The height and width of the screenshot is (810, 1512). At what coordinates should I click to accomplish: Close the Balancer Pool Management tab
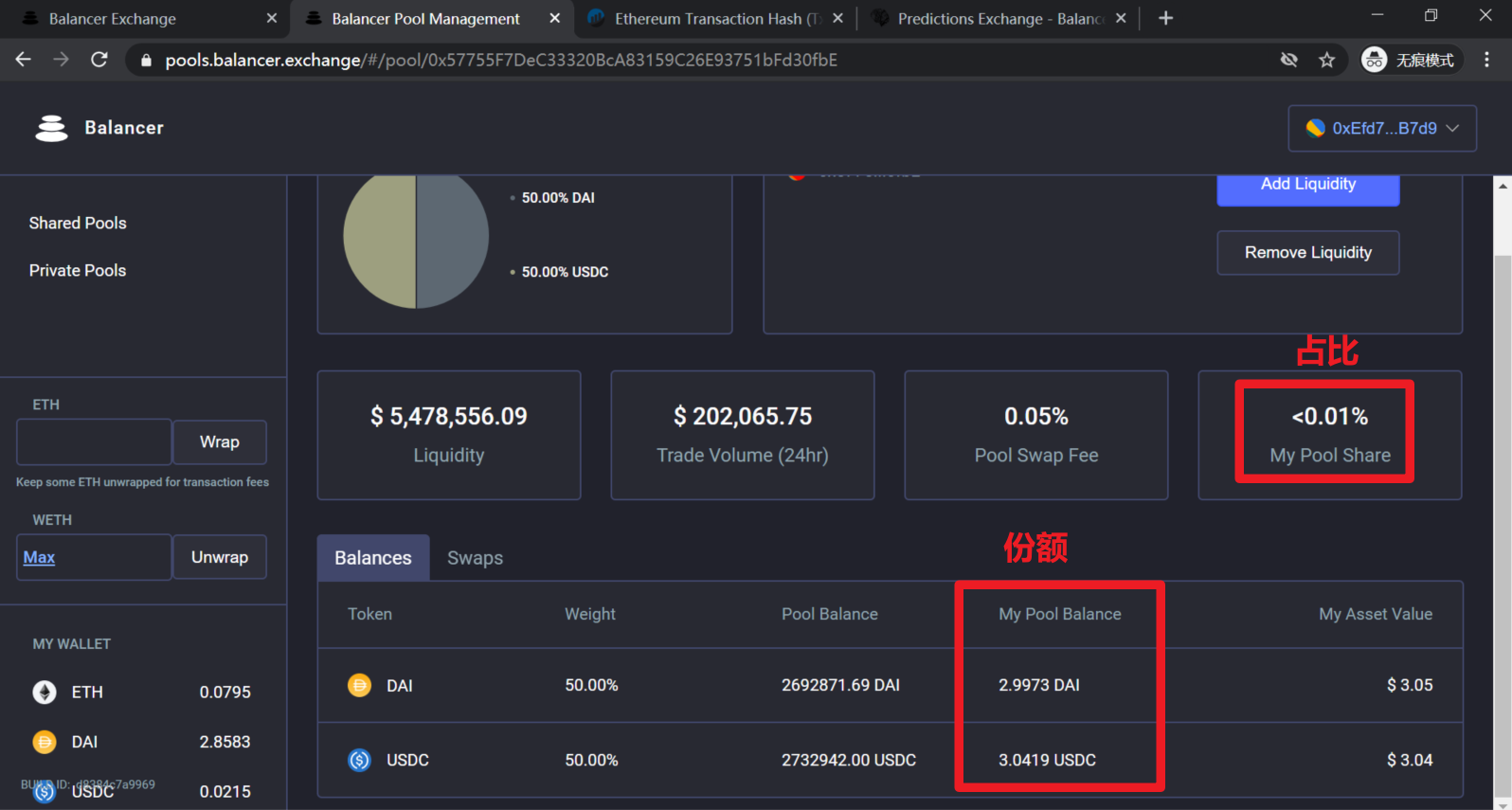point(555,18)
